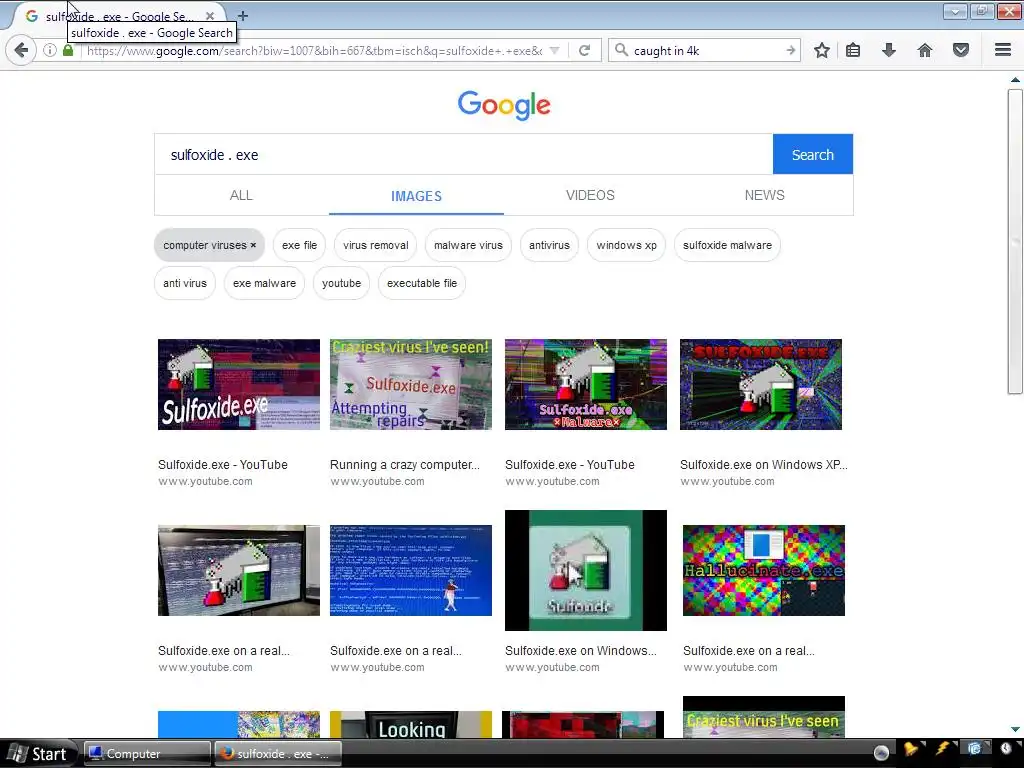Apply the sulfoxide malware filter chip

coord(727,246)
